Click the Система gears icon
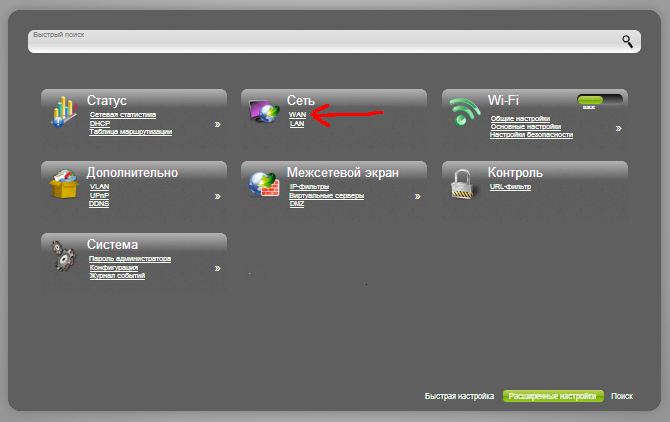670x422 pixels. [63, 257]
